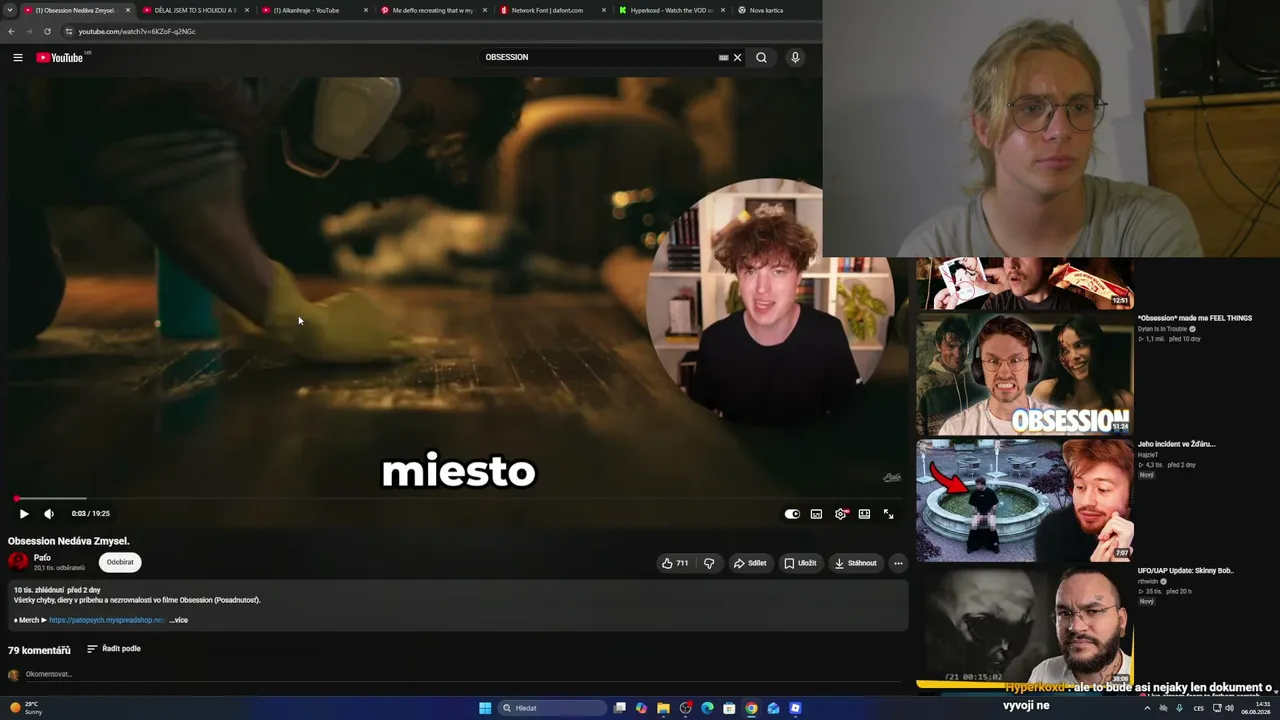The image size is (1280, 720).
Task: Switch to the Network Font dafont.com tab
Action: tap(551, 10)
